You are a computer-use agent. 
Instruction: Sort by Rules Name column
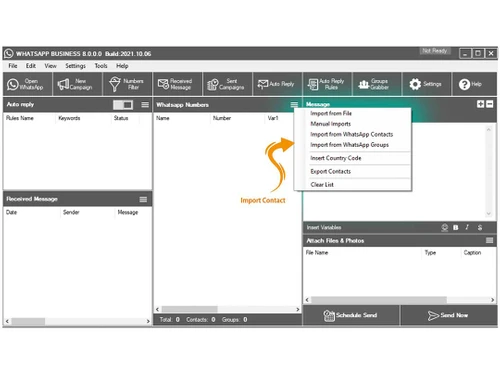coord(20,118)
